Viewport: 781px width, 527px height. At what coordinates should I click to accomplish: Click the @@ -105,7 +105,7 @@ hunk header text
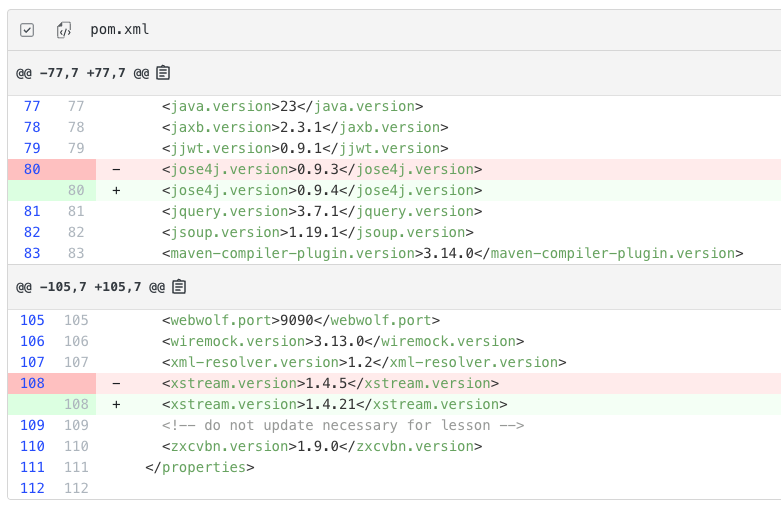pos(90,287)
